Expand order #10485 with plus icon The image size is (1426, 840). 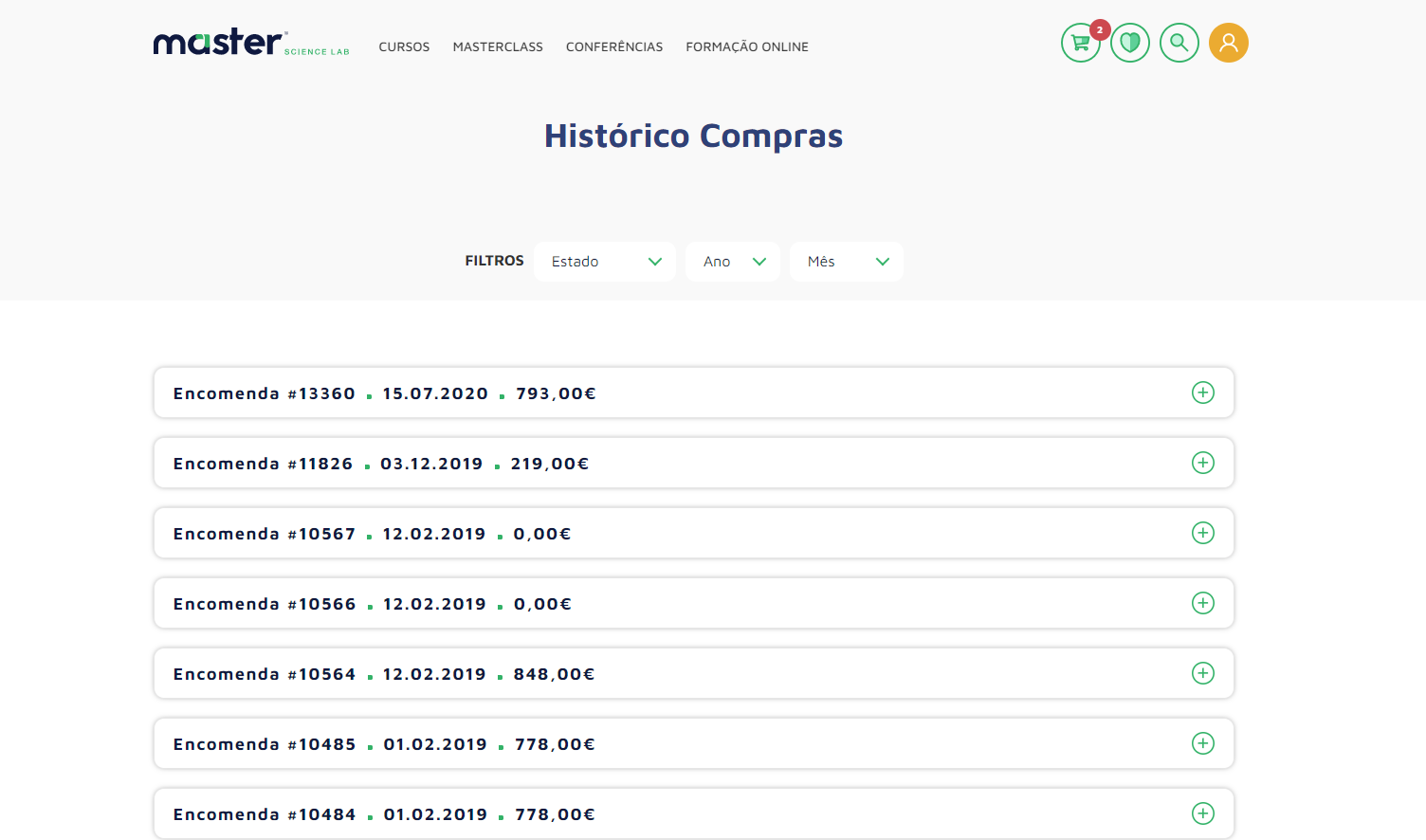click(x=1203, y=743)
